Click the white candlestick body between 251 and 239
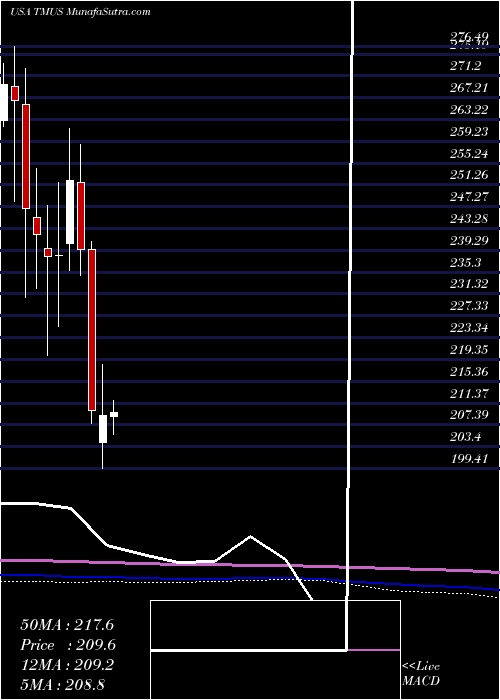 (x=70, y=212)
